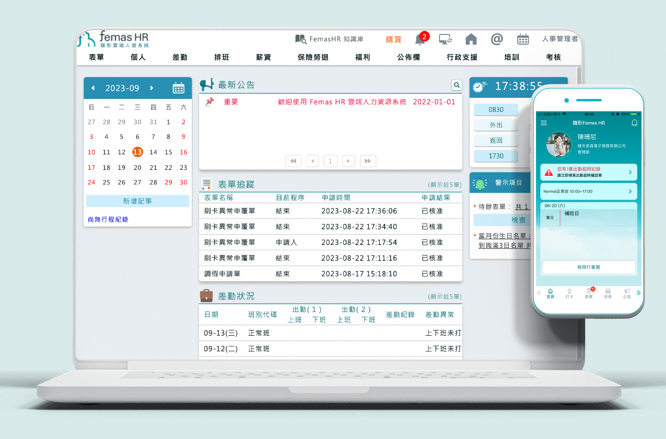666x439 pixels.
Task: Click the form tracking list icon
Action: (x=206, y=184)
